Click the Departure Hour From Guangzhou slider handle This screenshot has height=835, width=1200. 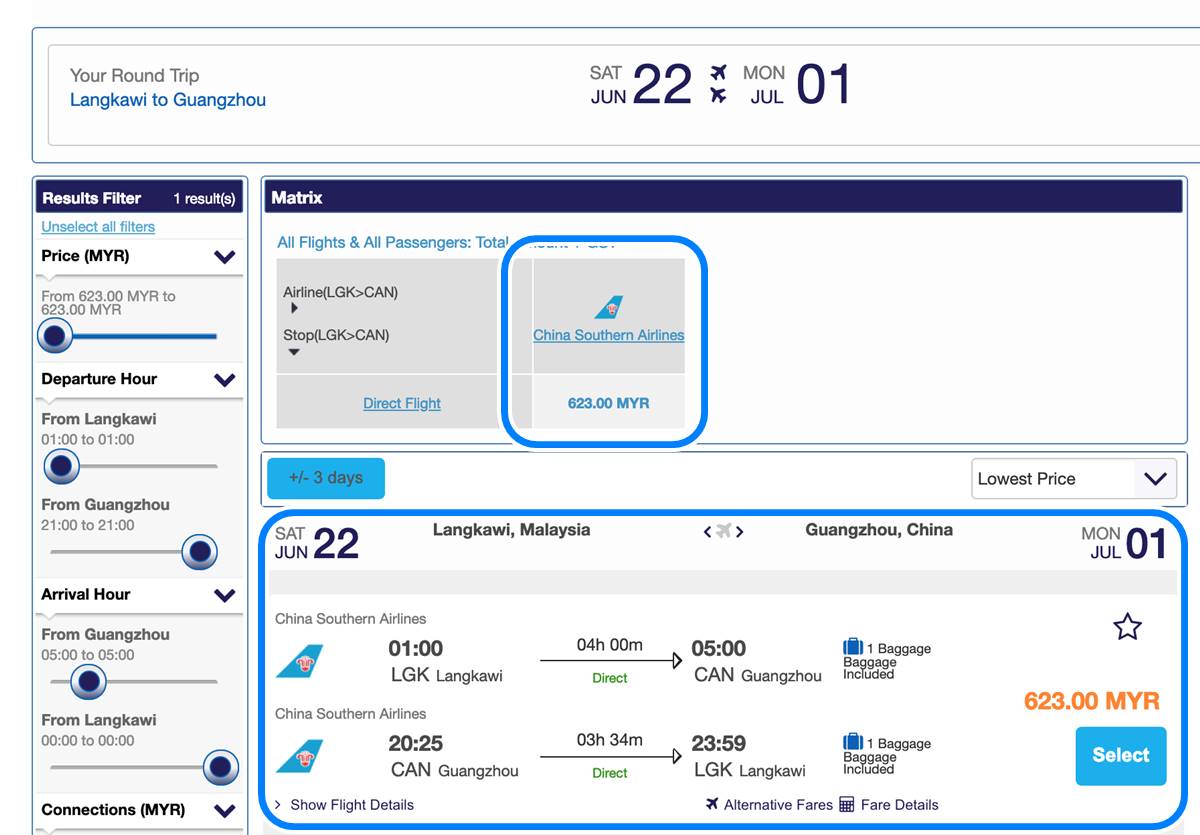coord(200,551)
